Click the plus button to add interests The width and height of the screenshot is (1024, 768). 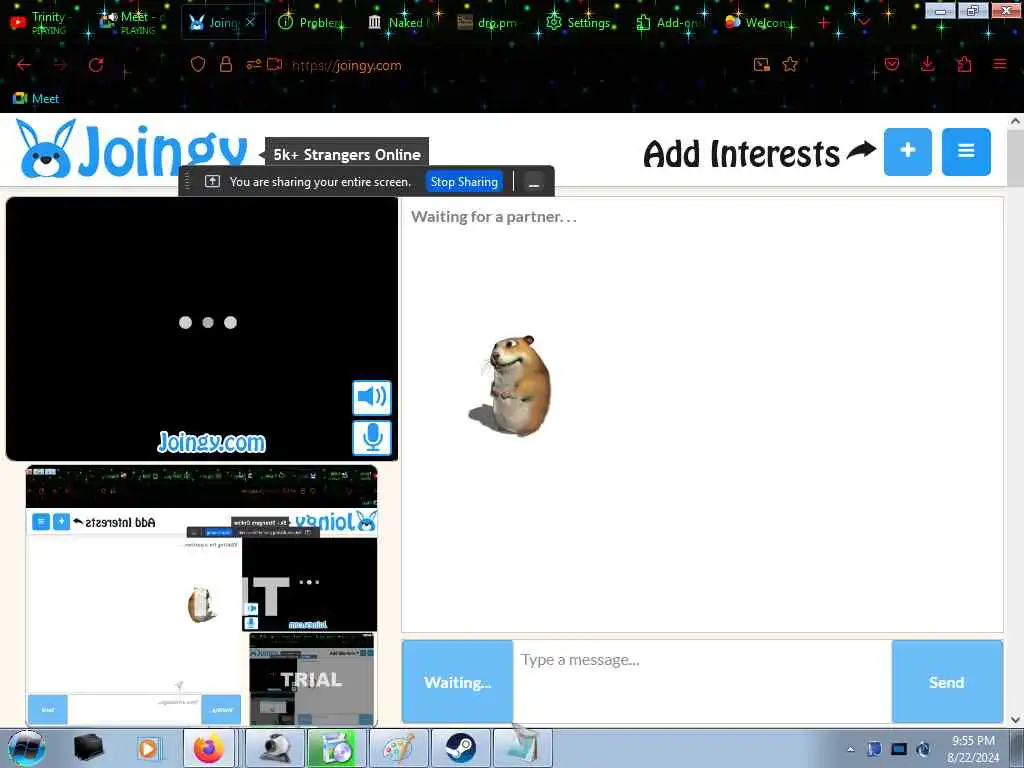907,152
